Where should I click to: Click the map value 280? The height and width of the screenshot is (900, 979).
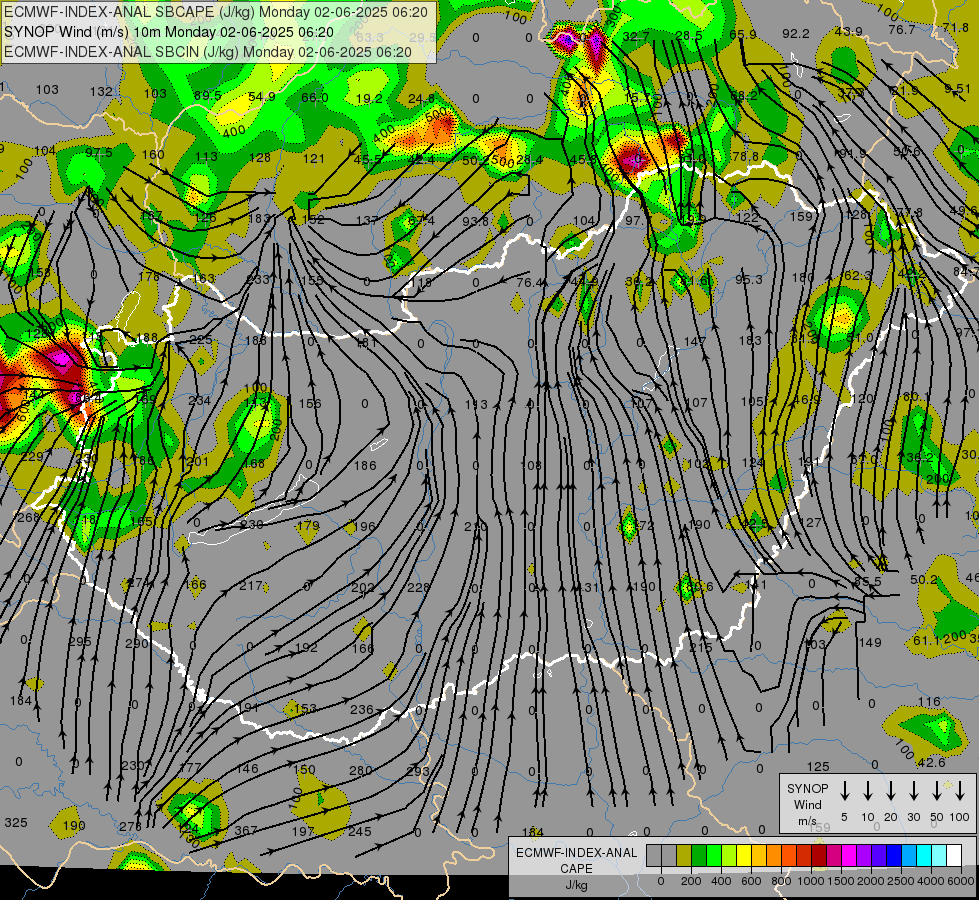click(x=360, y=770)
